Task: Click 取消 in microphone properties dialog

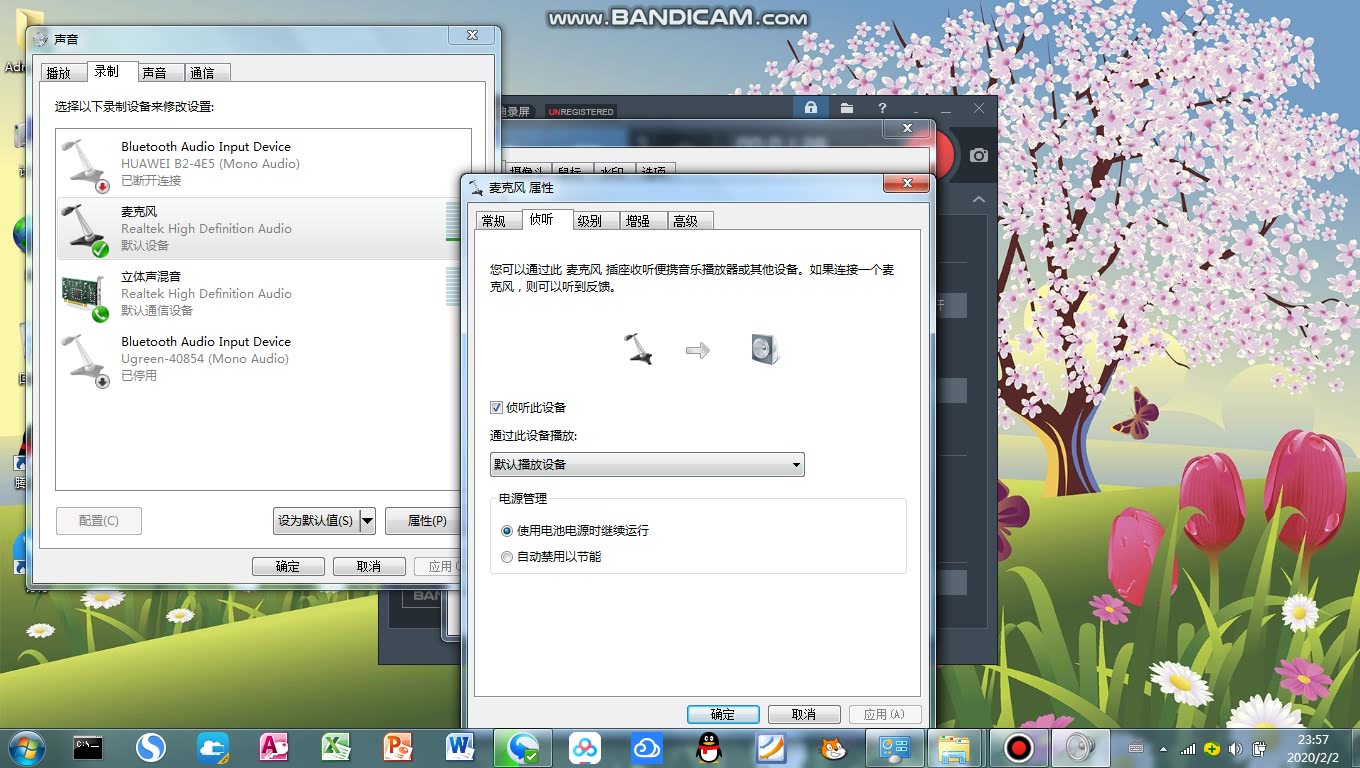Action: (x=804, y=714)
